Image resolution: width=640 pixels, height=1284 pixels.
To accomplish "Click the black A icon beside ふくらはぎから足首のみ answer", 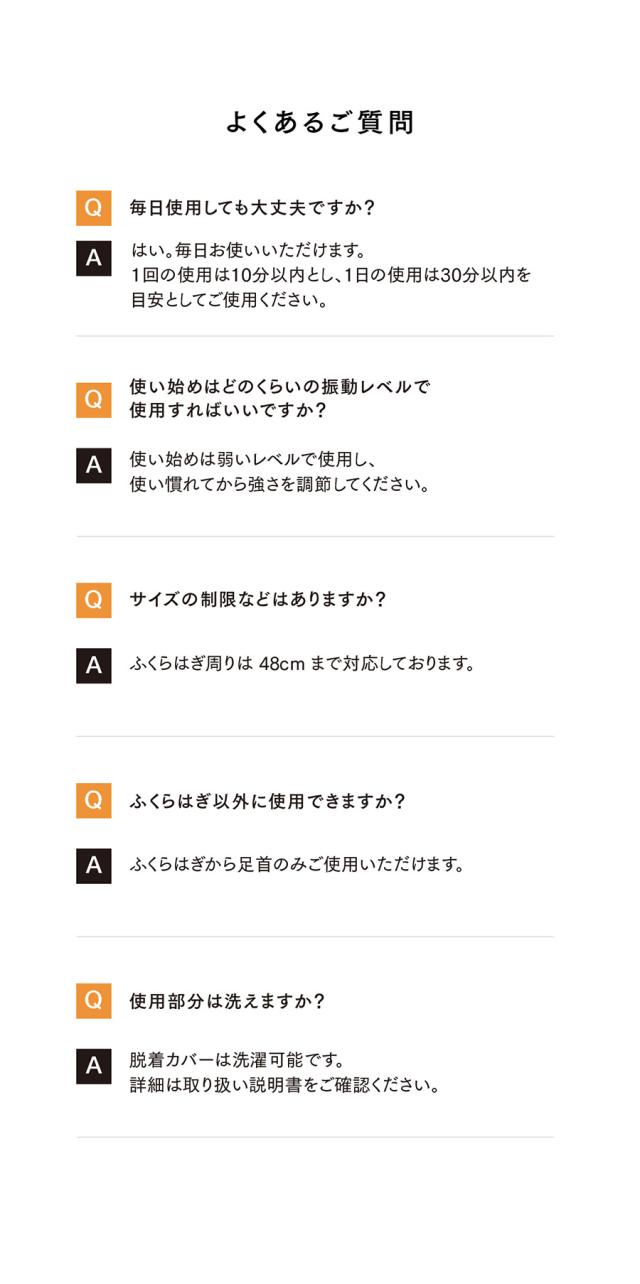I will [x=93, y=866].
